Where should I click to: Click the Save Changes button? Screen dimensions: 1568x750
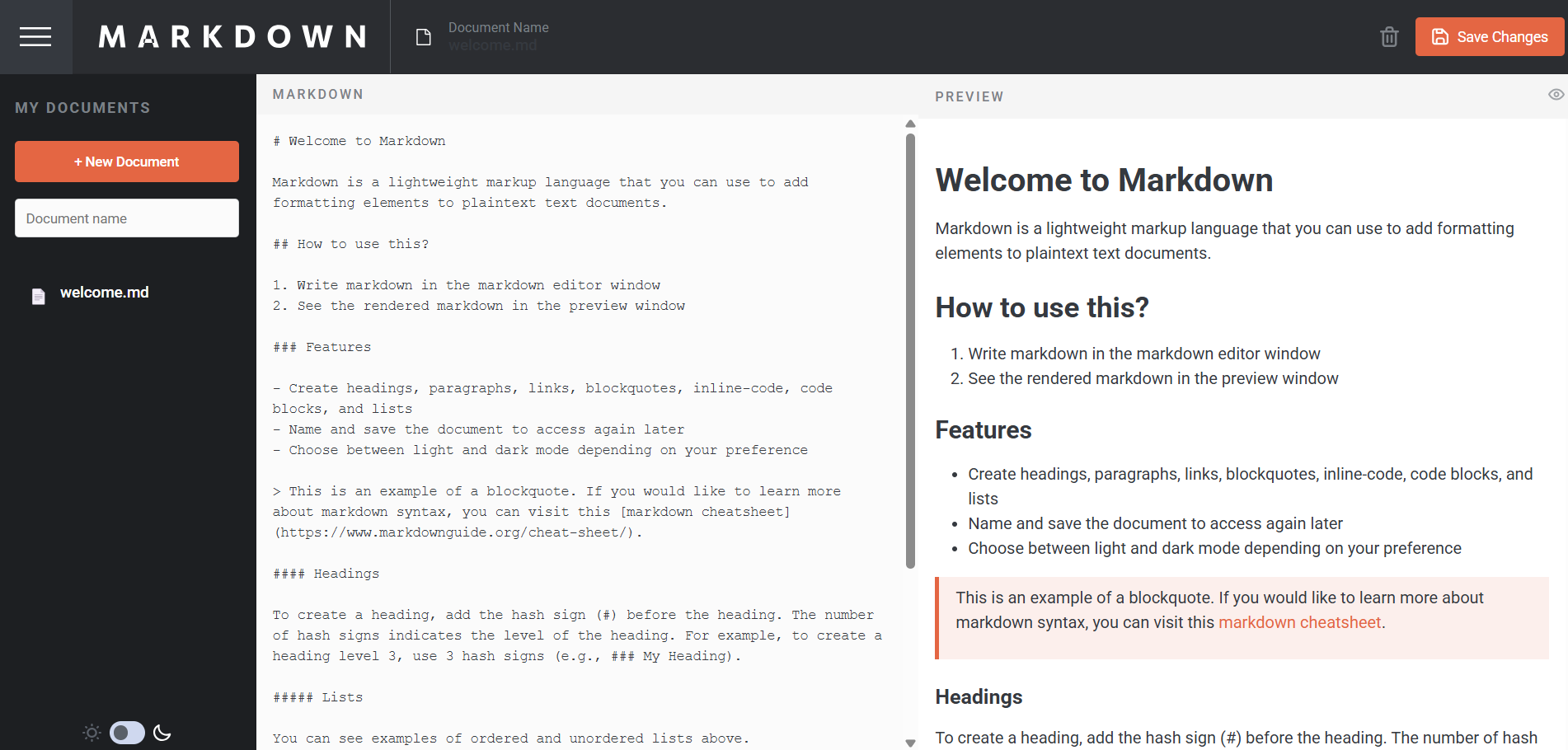tap(1490, 37)
